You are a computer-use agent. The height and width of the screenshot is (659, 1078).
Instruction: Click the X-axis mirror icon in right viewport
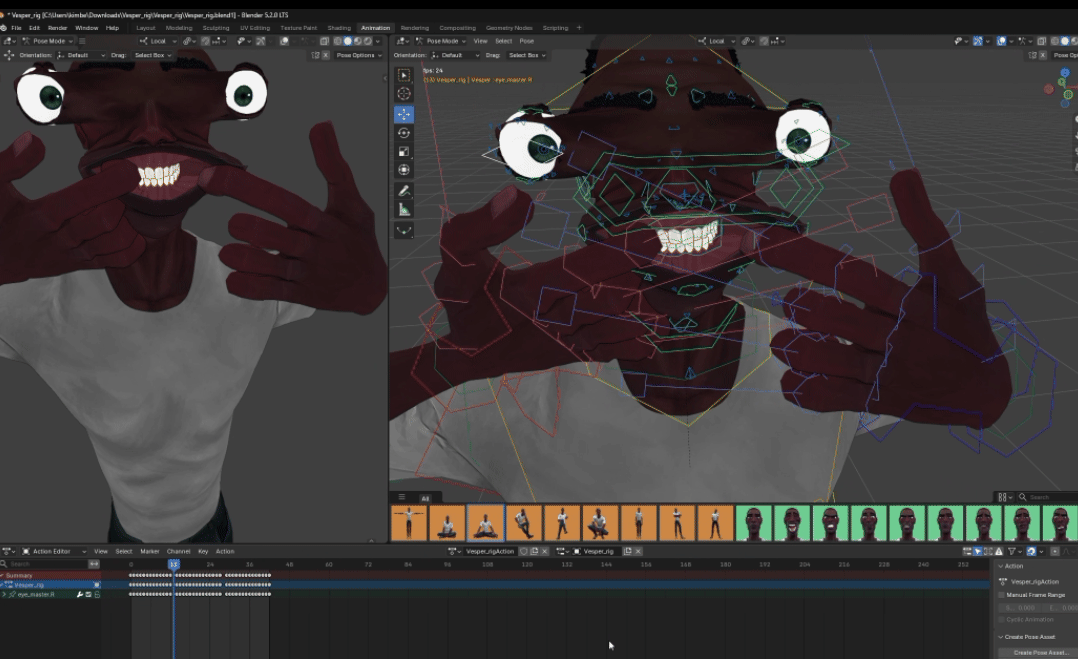1043,55
